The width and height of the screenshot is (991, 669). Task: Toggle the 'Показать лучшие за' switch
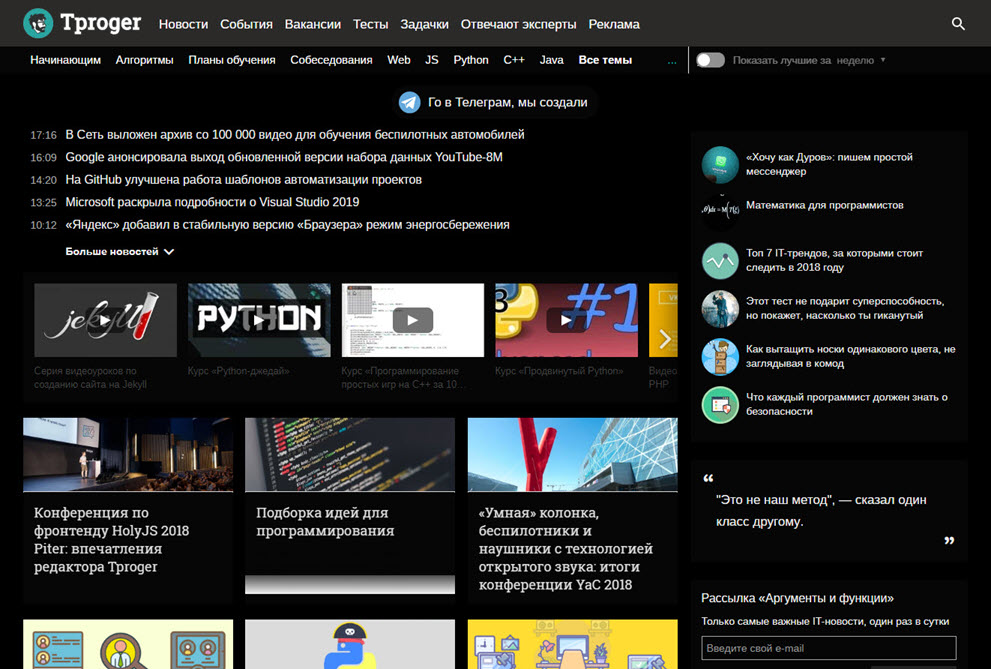pos(710,60)
